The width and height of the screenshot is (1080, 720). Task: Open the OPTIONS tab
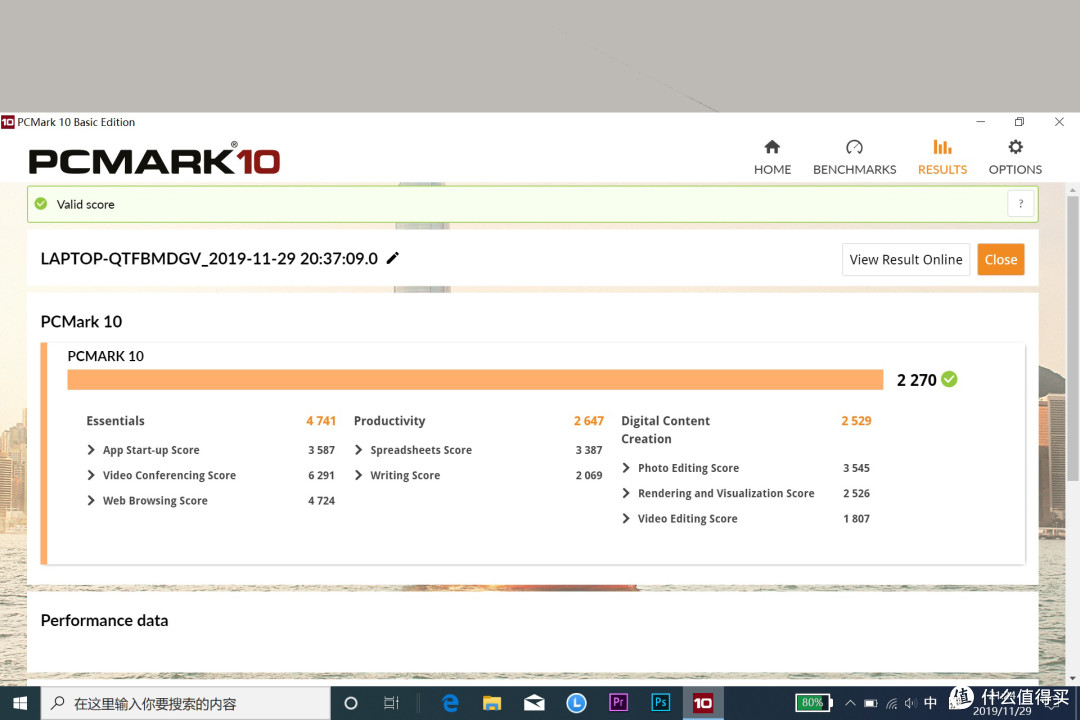1015,157
